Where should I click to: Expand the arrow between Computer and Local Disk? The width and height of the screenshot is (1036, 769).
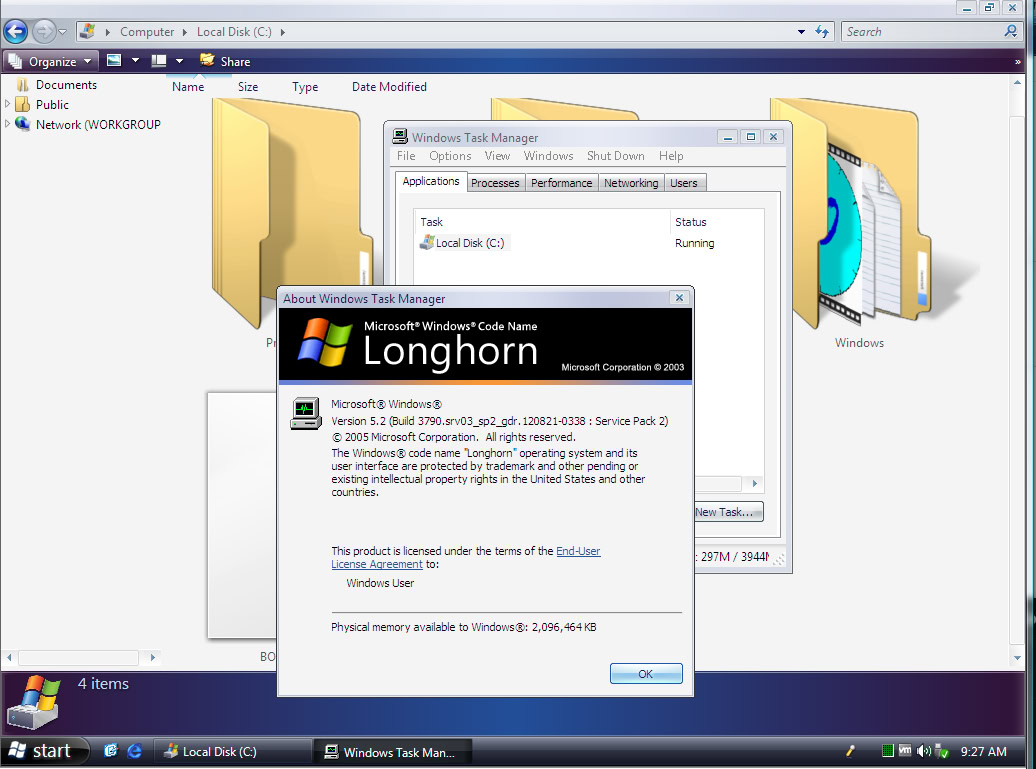click(185, 32)
